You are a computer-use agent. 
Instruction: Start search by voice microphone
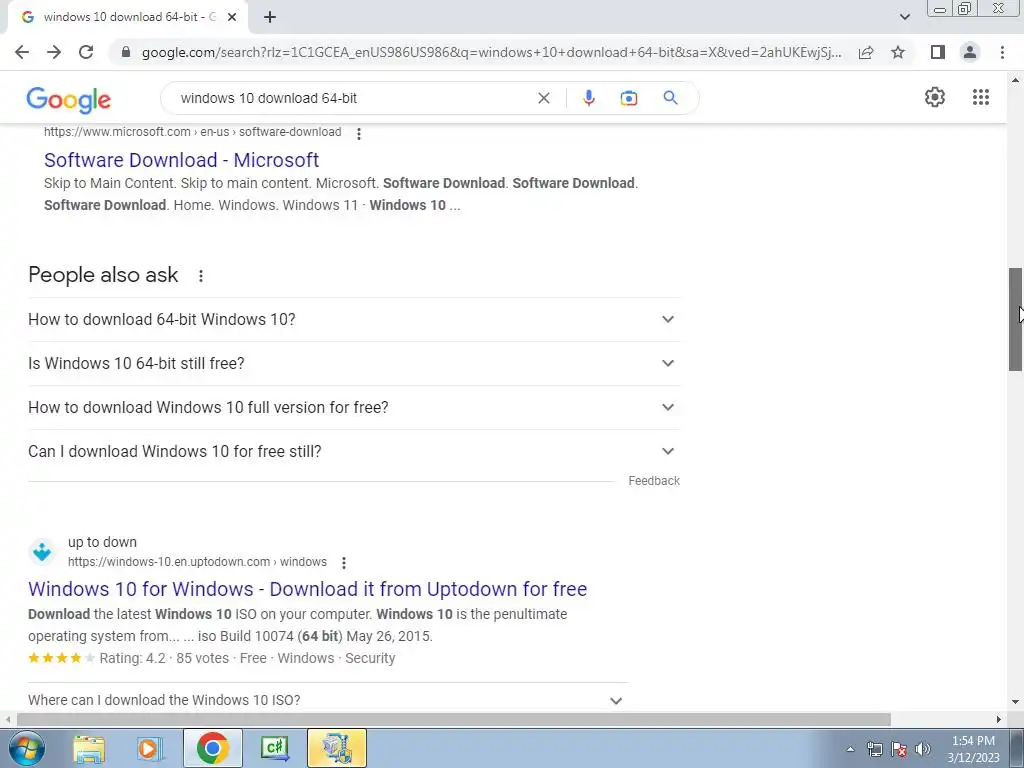(588, 98)
